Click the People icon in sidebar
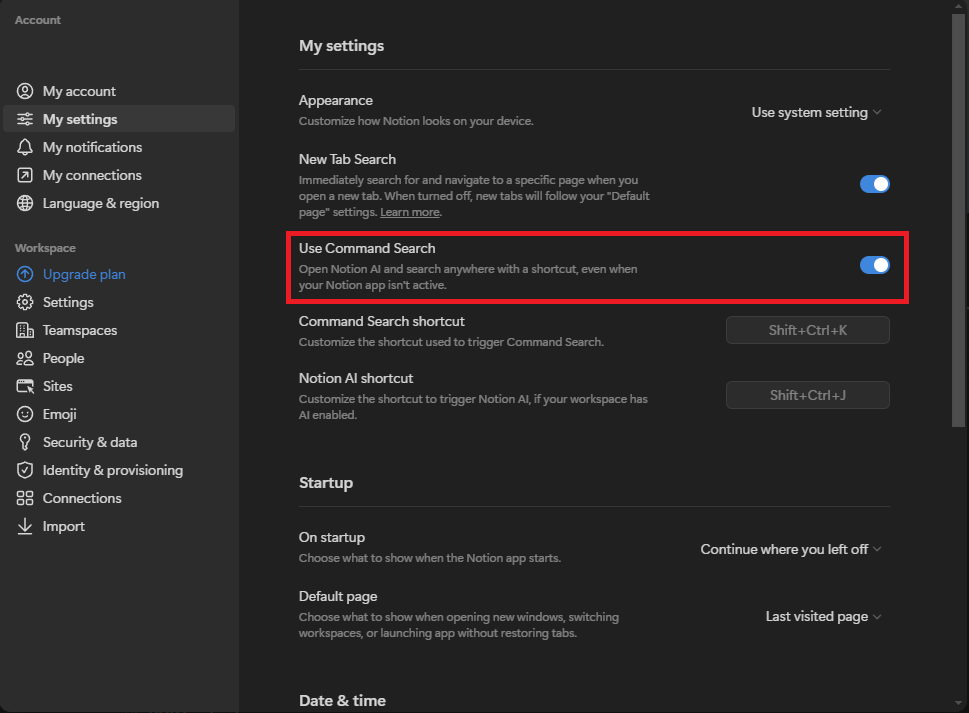 coord(25,358)
